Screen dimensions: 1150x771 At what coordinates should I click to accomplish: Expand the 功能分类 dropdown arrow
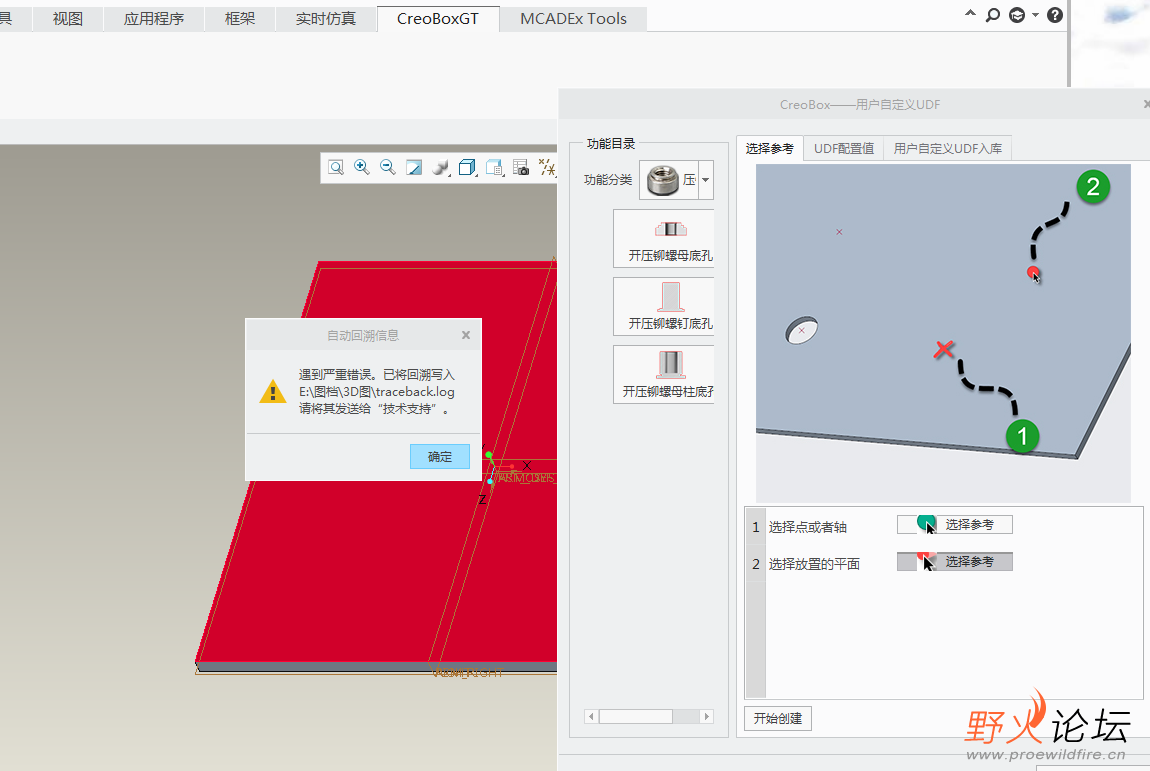coord(706,180)
